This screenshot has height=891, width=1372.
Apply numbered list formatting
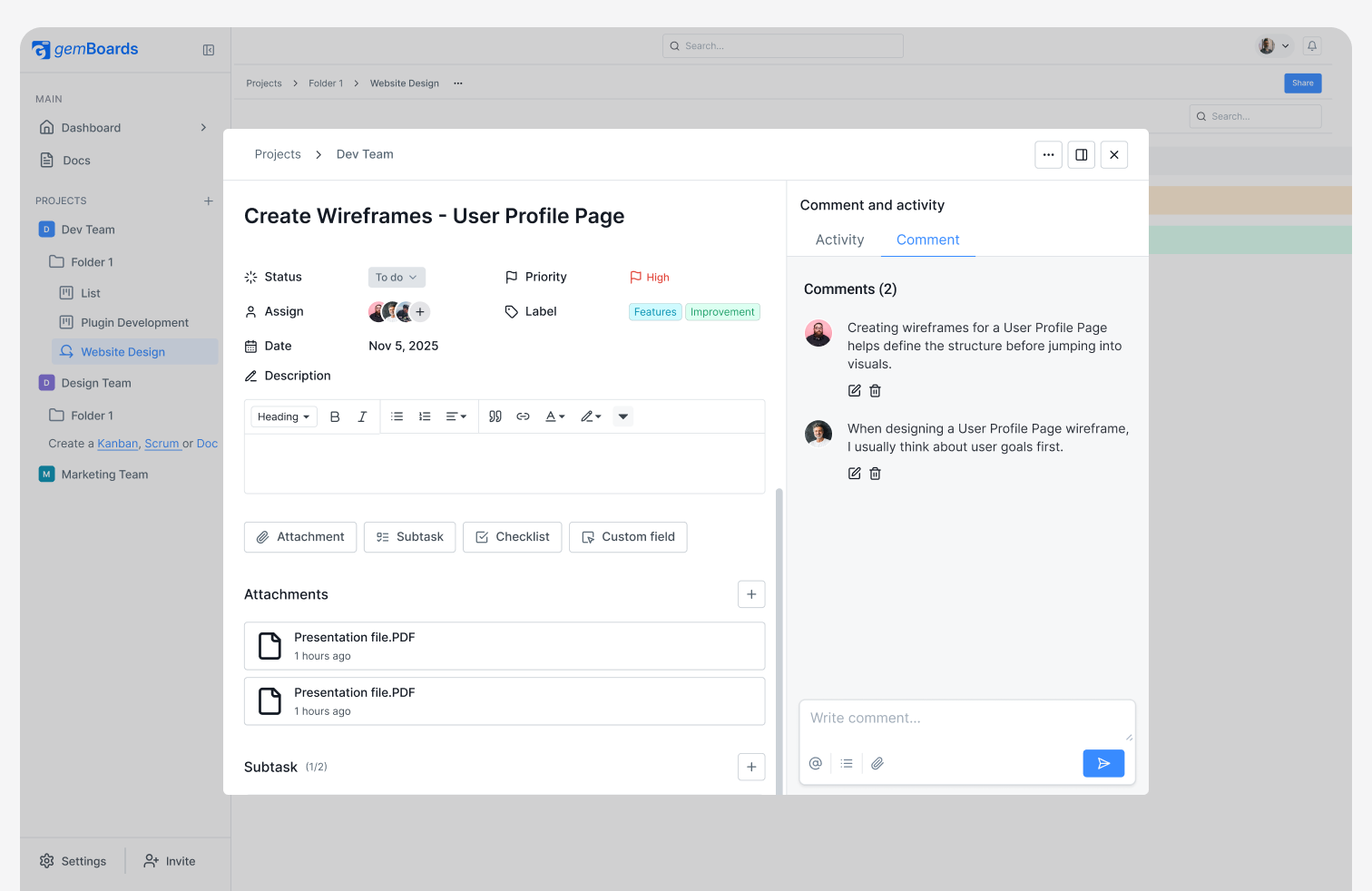(425, 416)
